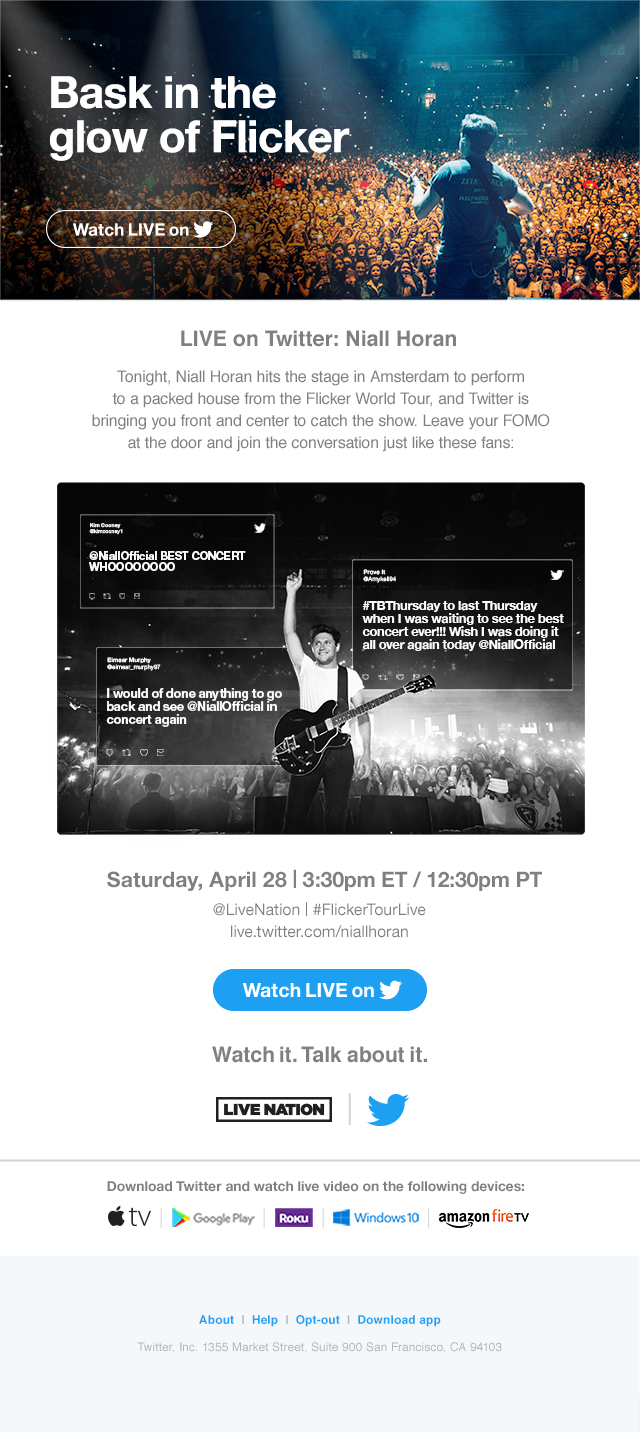This screenshot has width=640, height=1432.
Task: Open the About footer link
Action: 216,1320
